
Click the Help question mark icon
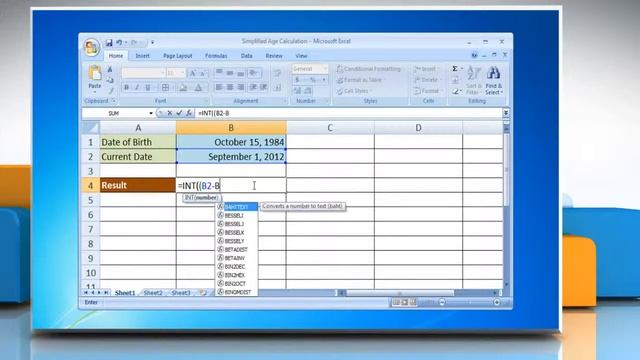(474, 55)
